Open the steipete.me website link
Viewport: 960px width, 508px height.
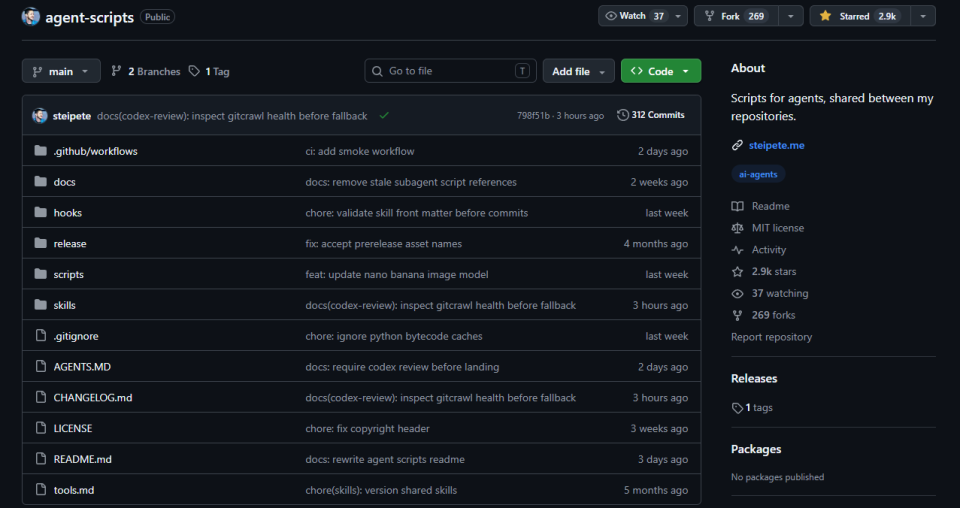coord(776,145)
